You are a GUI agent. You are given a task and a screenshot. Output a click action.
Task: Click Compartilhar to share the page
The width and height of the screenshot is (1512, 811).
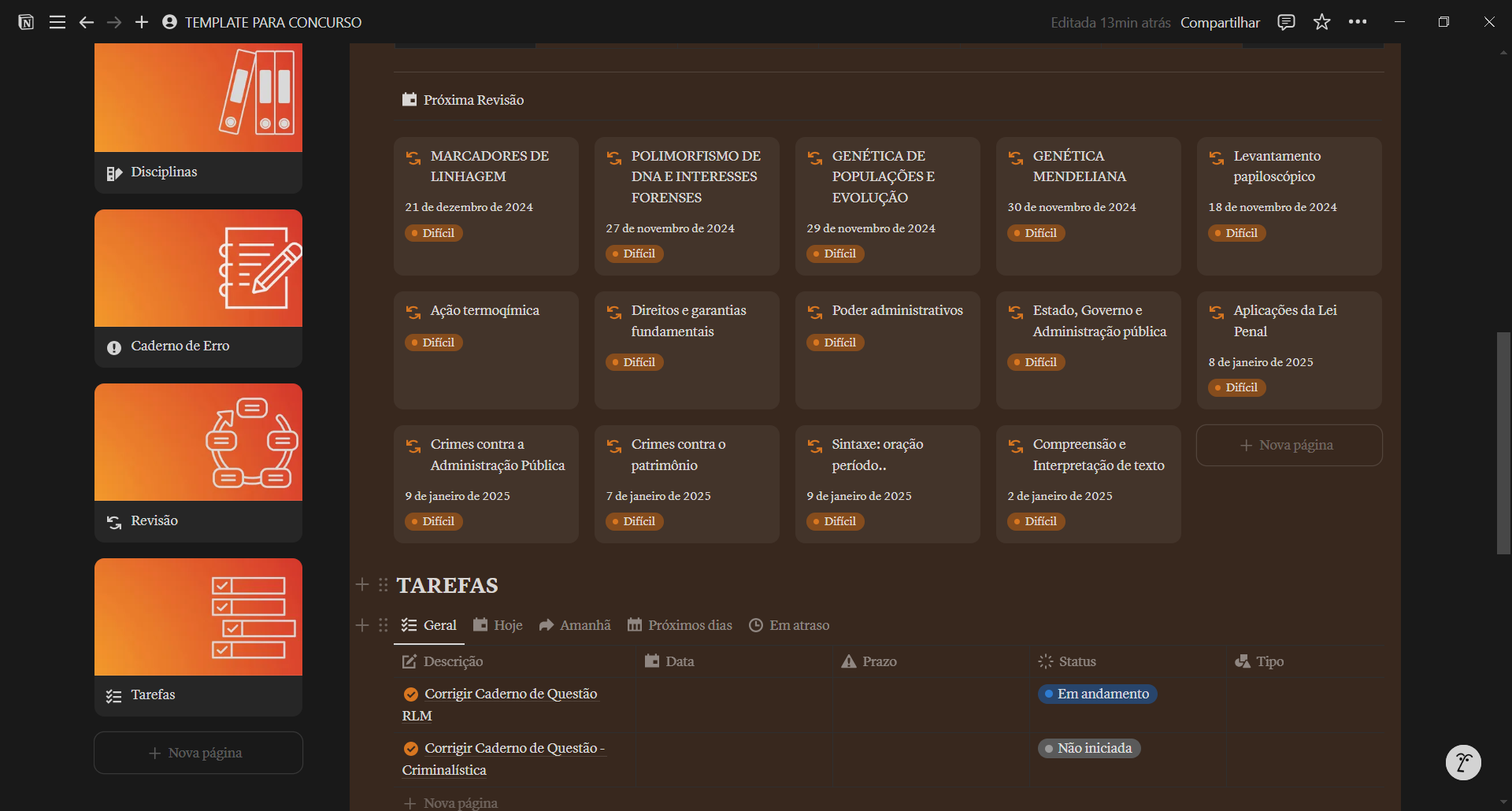pos(1220,22)
